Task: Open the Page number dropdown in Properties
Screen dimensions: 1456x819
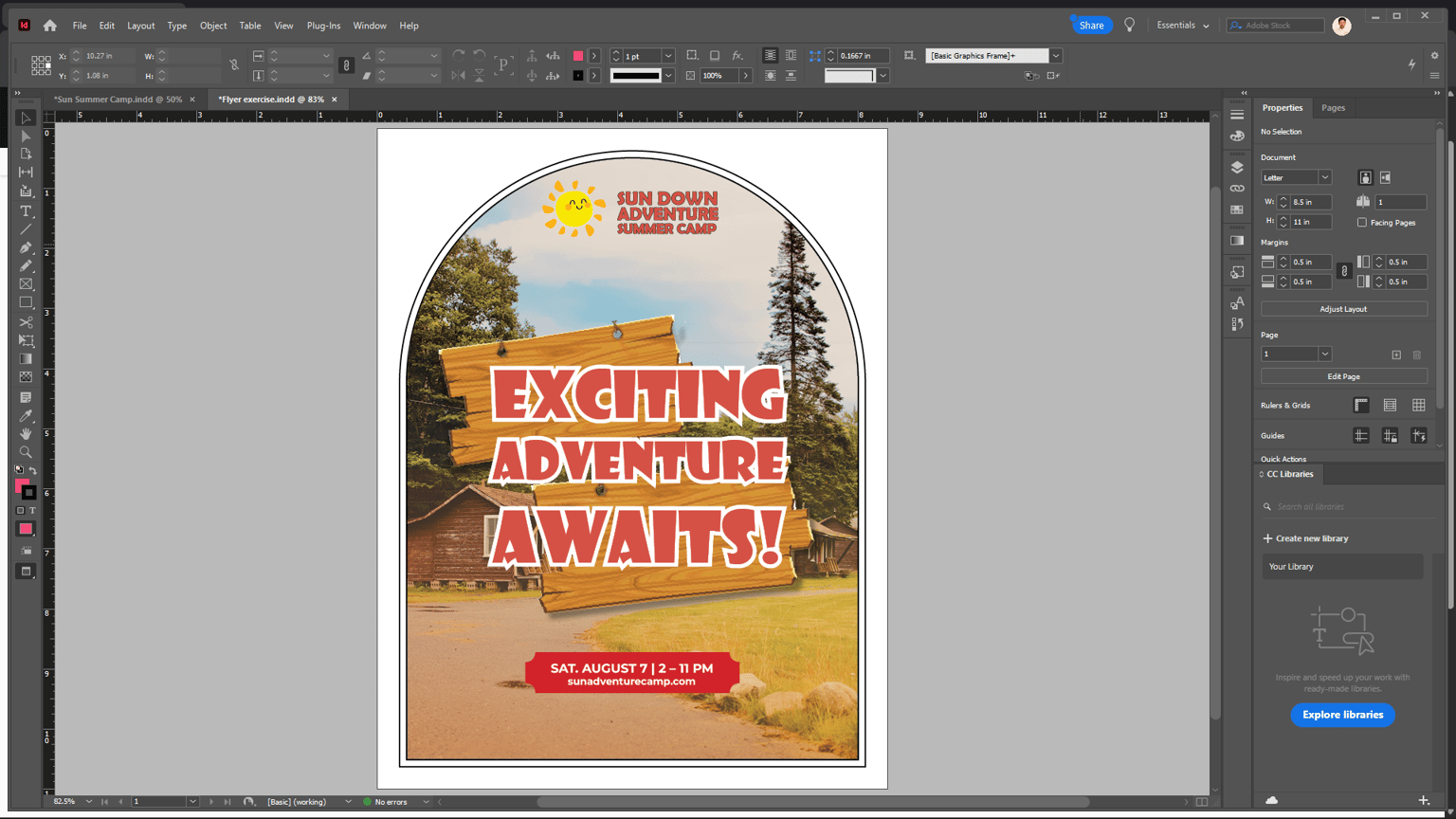Action: pos(1324,355)
